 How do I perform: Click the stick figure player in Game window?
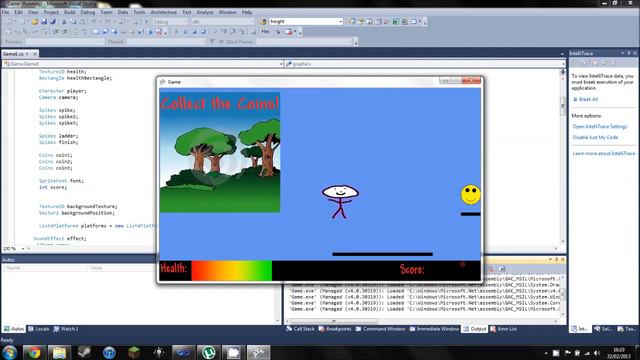[x=340, y=202]
